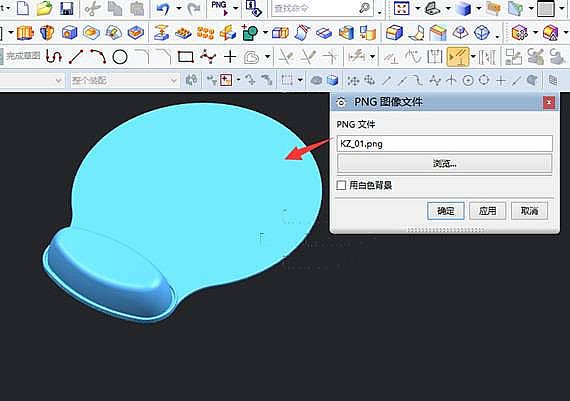Viewport: 570px width, 401px height.
Task: Toggle the existing point plus snap icon
Action: [501, 80]
